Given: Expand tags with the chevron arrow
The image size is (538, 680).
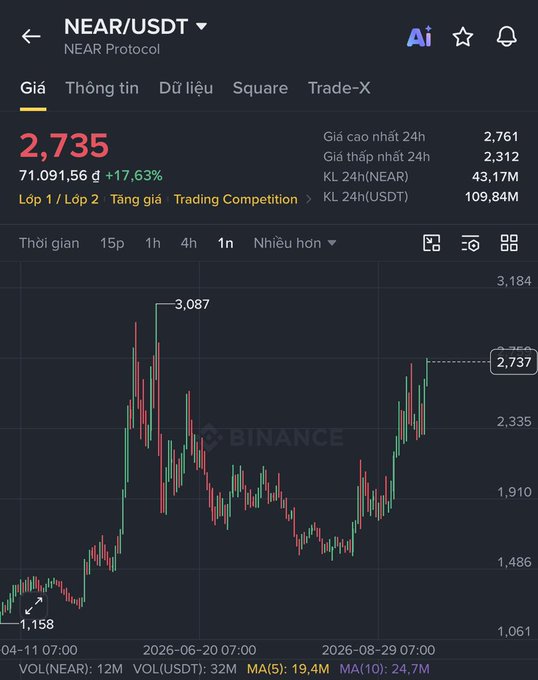Looking at the screenshot, I should 309,199.
